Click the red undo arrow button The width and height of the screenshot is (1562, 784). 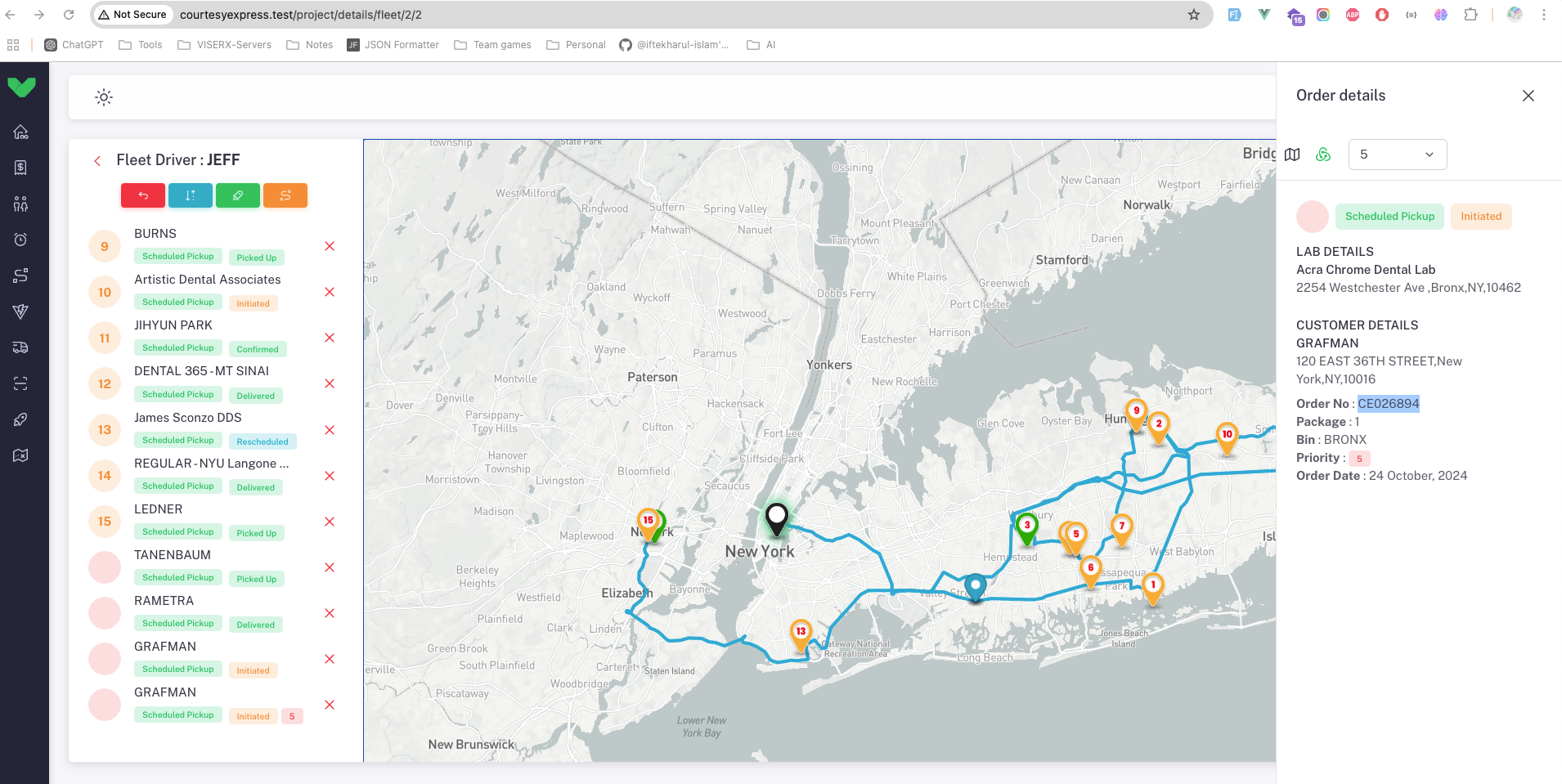pyautogui.click(x=143, y=195)
